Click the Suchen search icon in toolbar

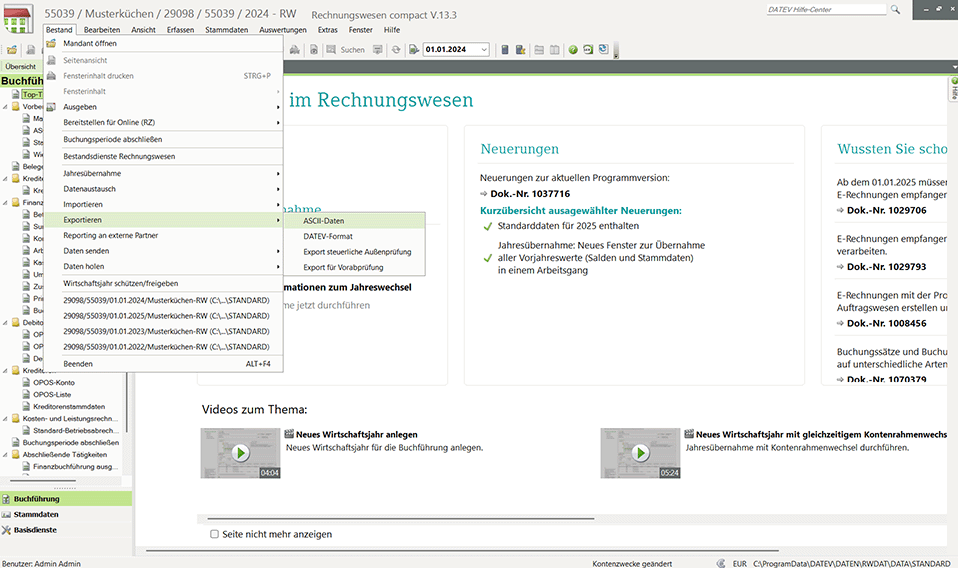coord(331,49)
